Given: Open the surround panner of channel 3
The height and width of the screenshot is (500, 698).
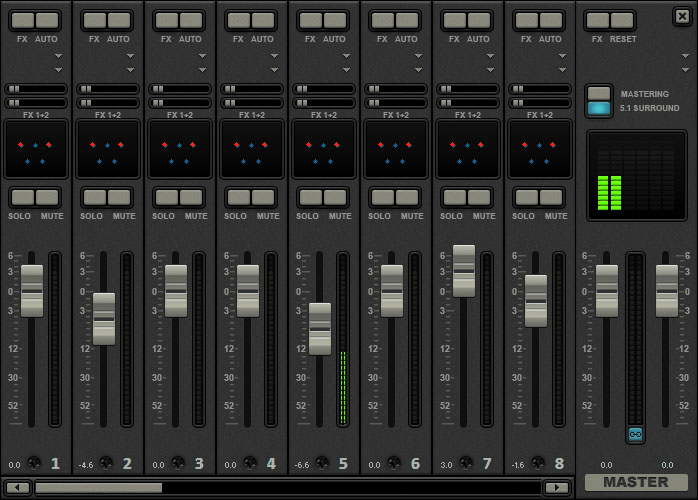Looking at the screenshot, I should [180, 149].
